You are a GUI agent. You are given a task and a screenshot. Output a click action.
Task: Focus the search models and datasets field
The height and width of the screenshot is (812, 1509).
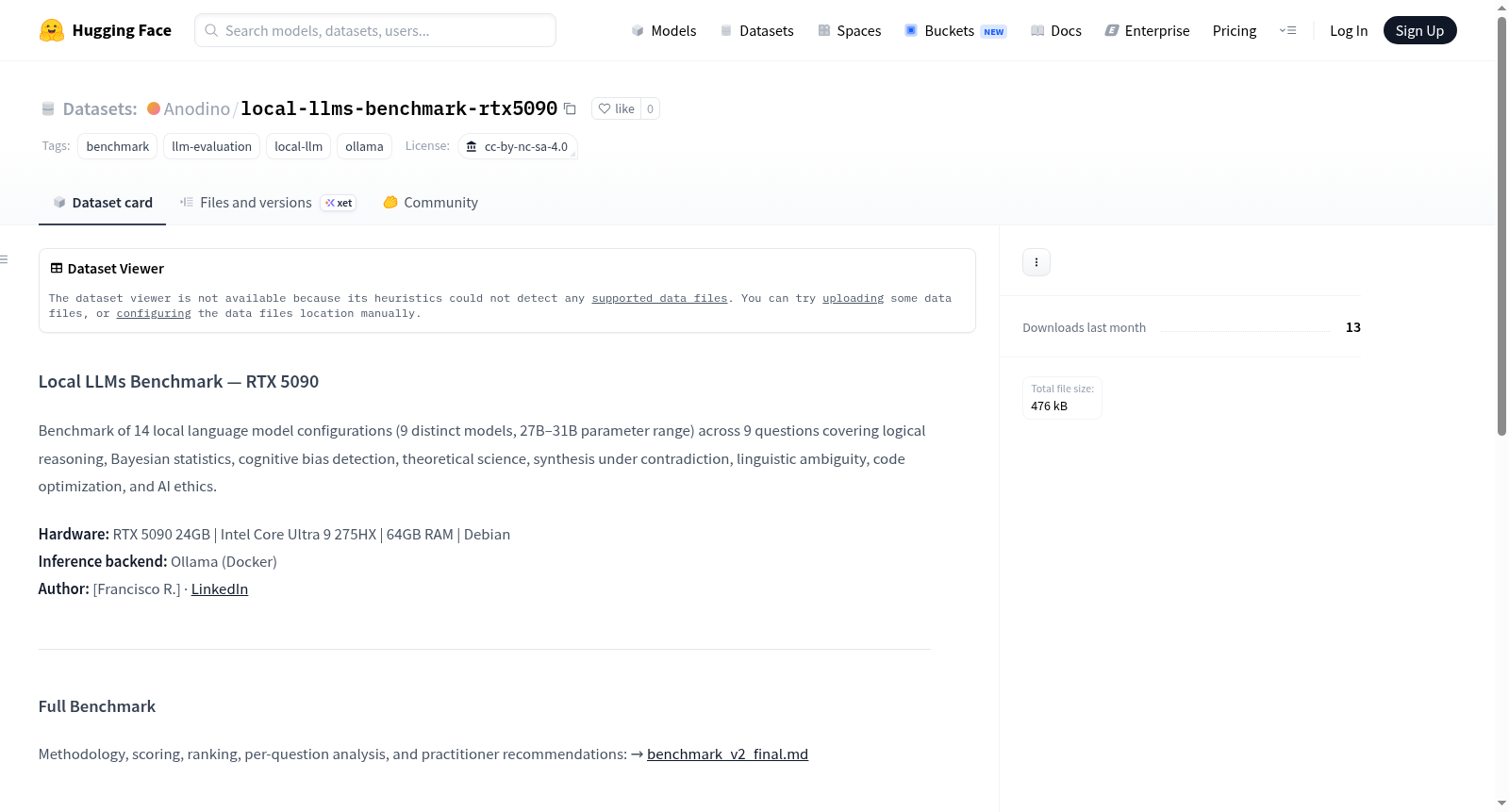point(375,30)
